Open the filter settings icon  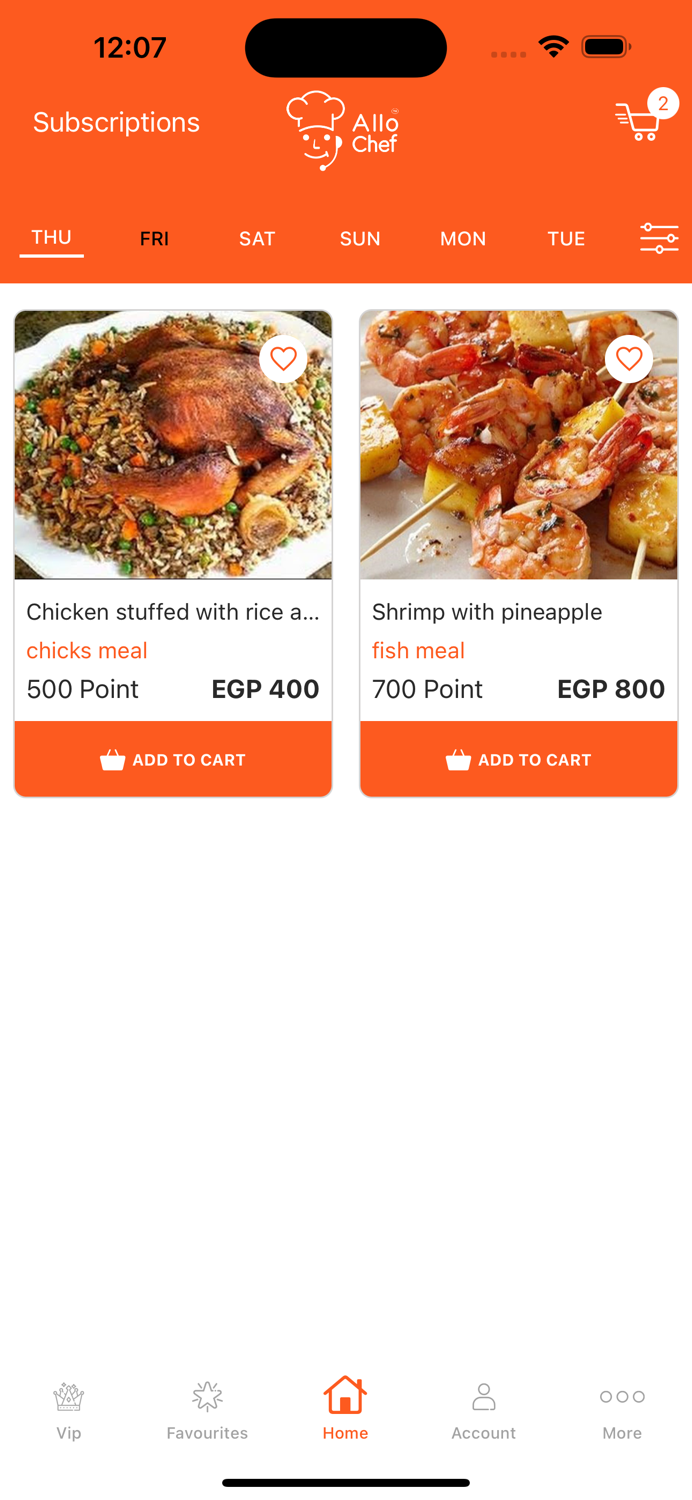pyautogui.click(x=658, y=238)
